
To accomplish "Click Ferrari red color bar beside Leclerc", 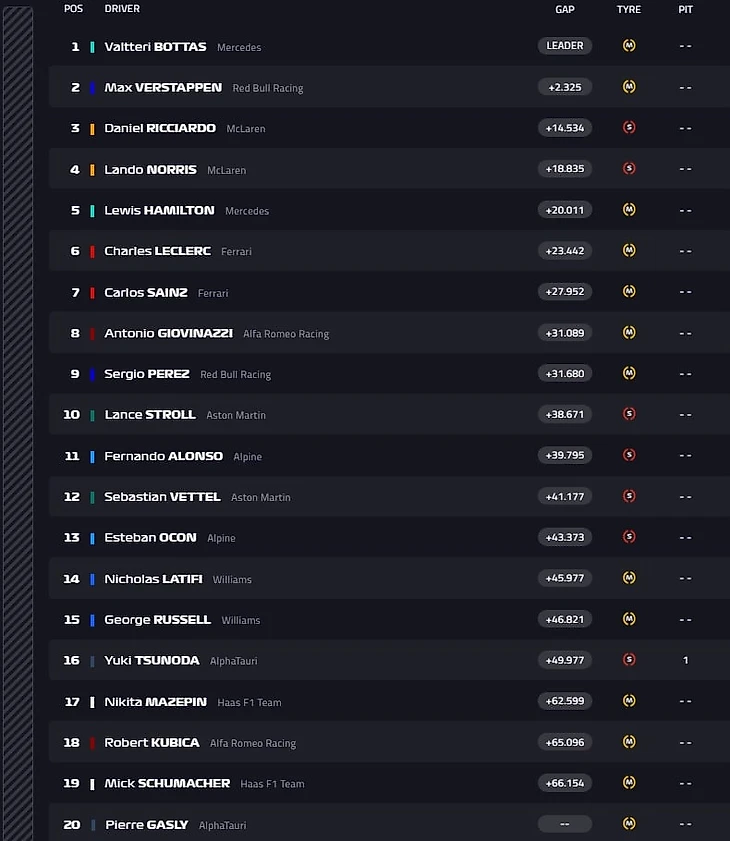I will (x=93, y=251).
